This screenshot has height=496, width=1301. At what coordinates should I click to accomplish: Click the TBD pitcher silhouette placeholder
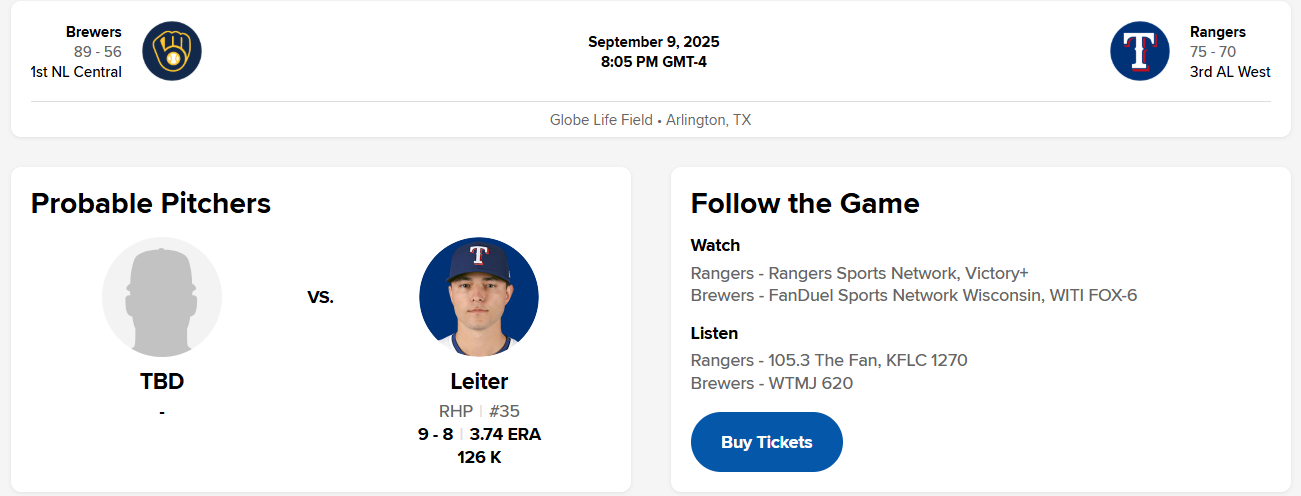pos(162,297)
